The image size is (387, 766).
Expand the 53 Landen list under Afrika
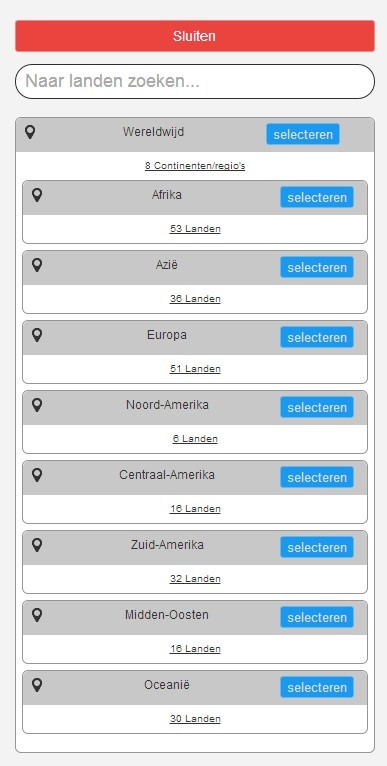pyautogui.click(x=195, y=229)
